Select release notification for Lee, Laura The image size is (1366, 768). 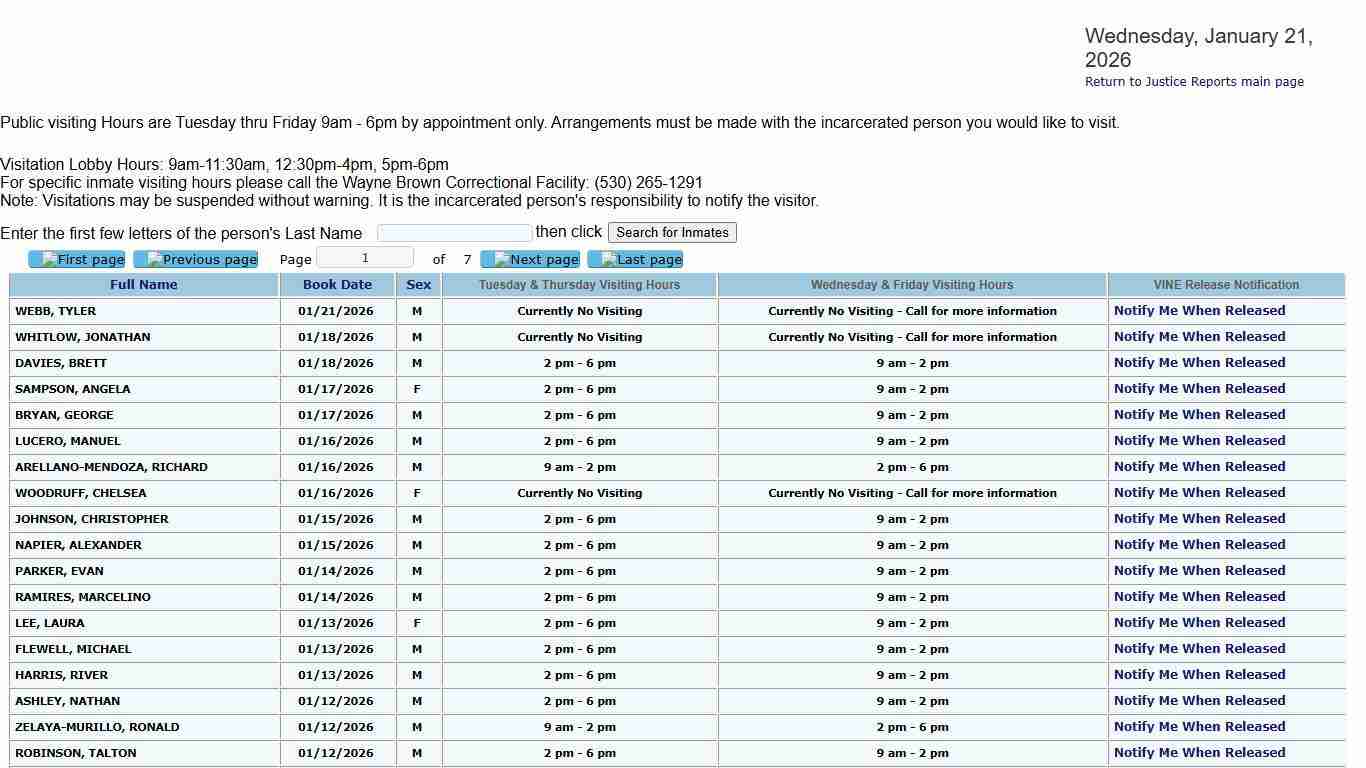tap(1199, 623)
